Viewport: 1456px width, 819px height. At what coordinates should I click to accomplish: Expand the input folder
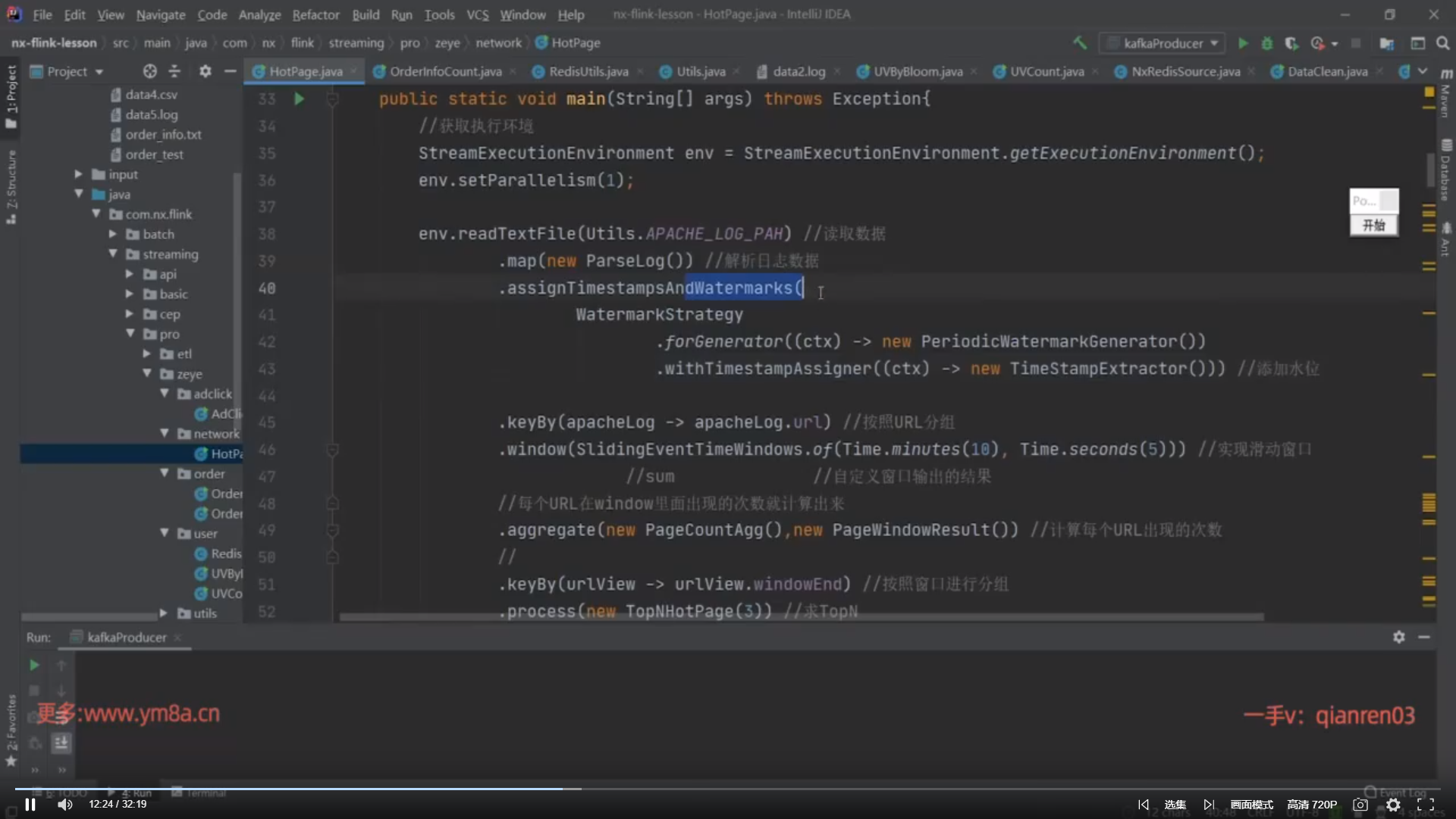78,174
